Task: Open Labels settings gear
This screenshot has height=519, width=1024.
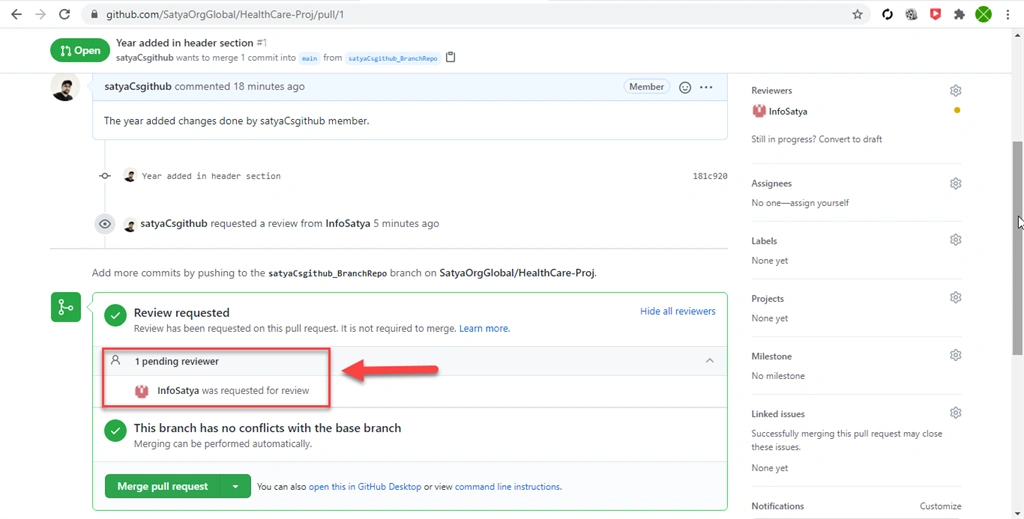Action: pyautogui.click(x=955, y=240)
